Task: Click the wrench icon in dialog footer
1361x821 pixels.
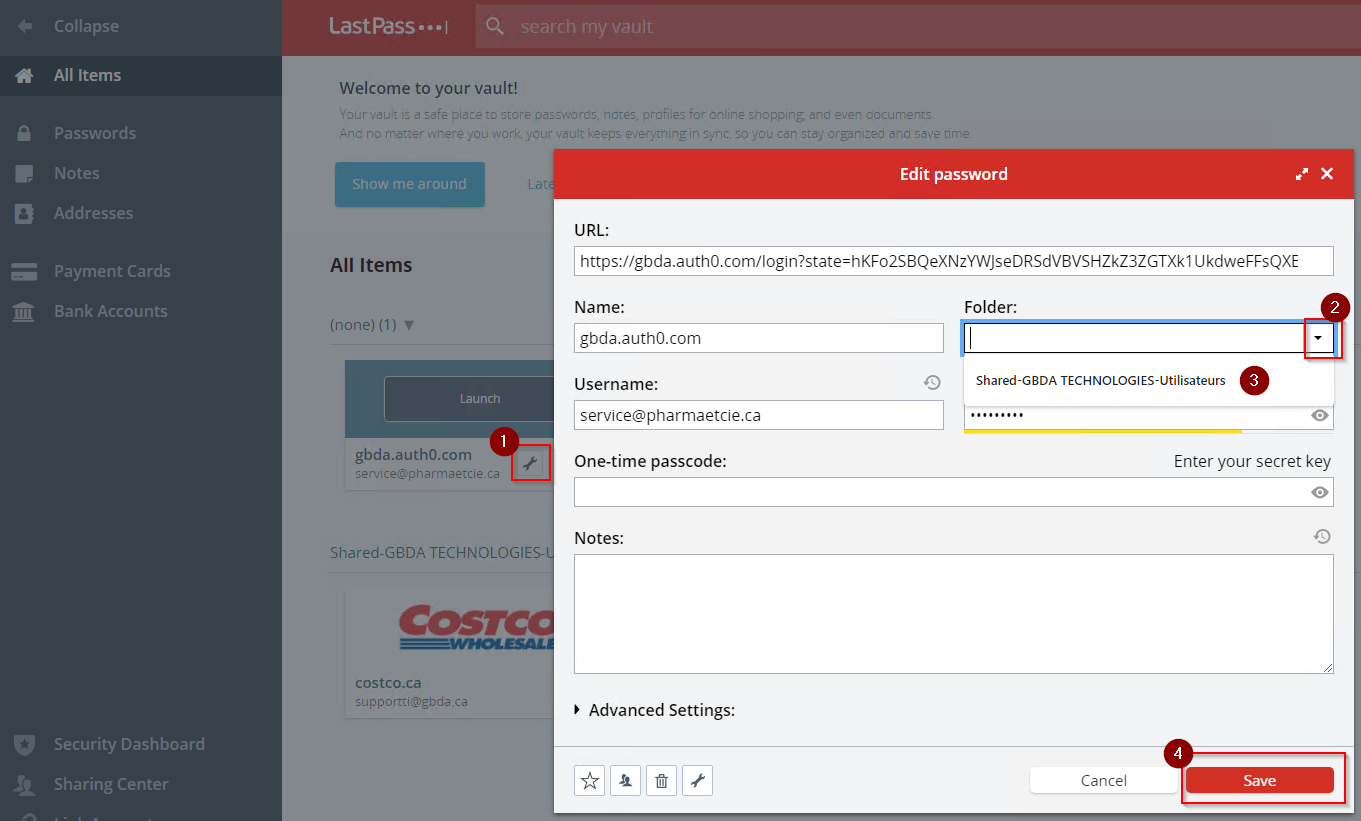Action: (697, 781)
